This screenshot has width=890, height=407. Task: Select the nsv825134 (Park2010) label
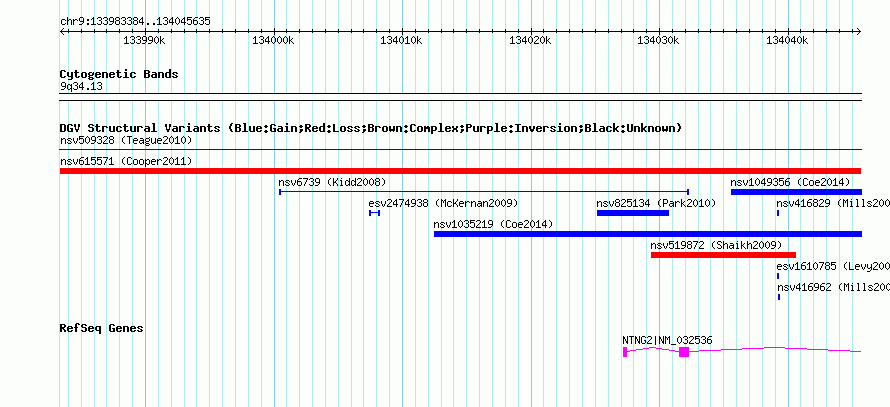pyautogui.click(x=656, y=203)
